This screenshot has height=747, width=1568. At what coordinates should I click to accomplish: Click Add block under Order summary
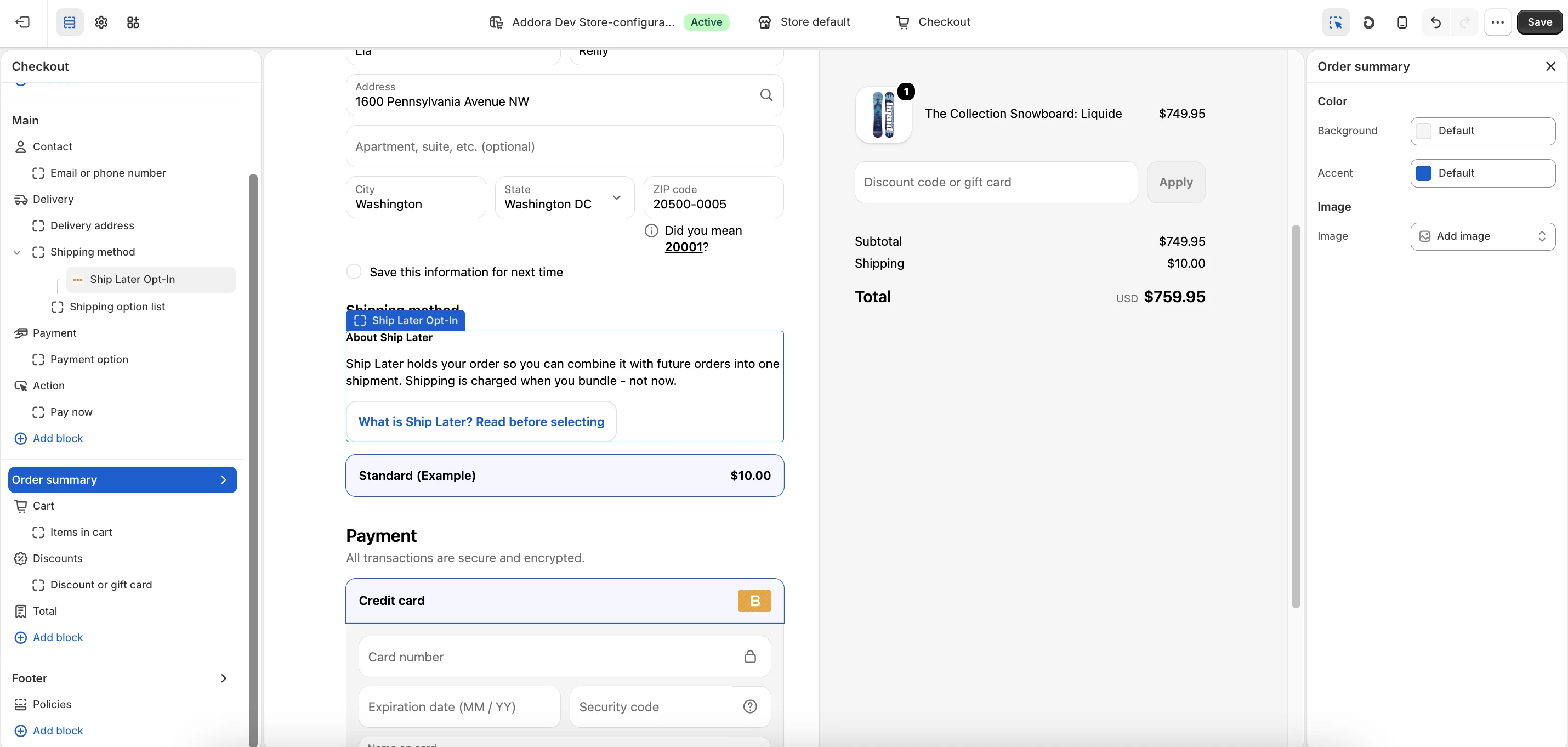(49, 637)
